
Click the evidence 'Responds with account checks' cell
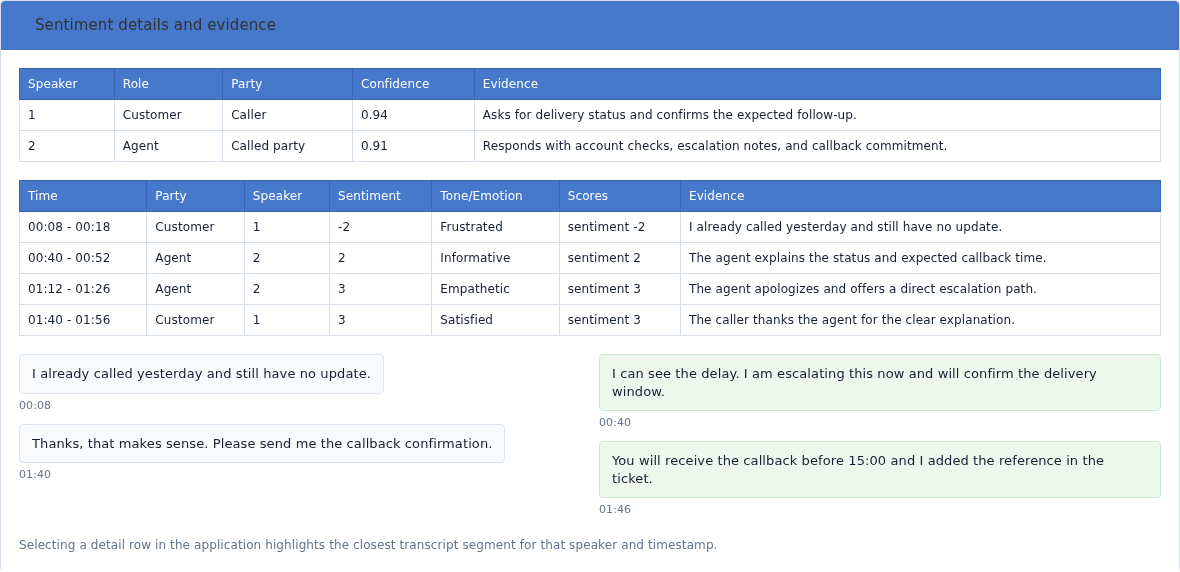[x=817, y=146]
